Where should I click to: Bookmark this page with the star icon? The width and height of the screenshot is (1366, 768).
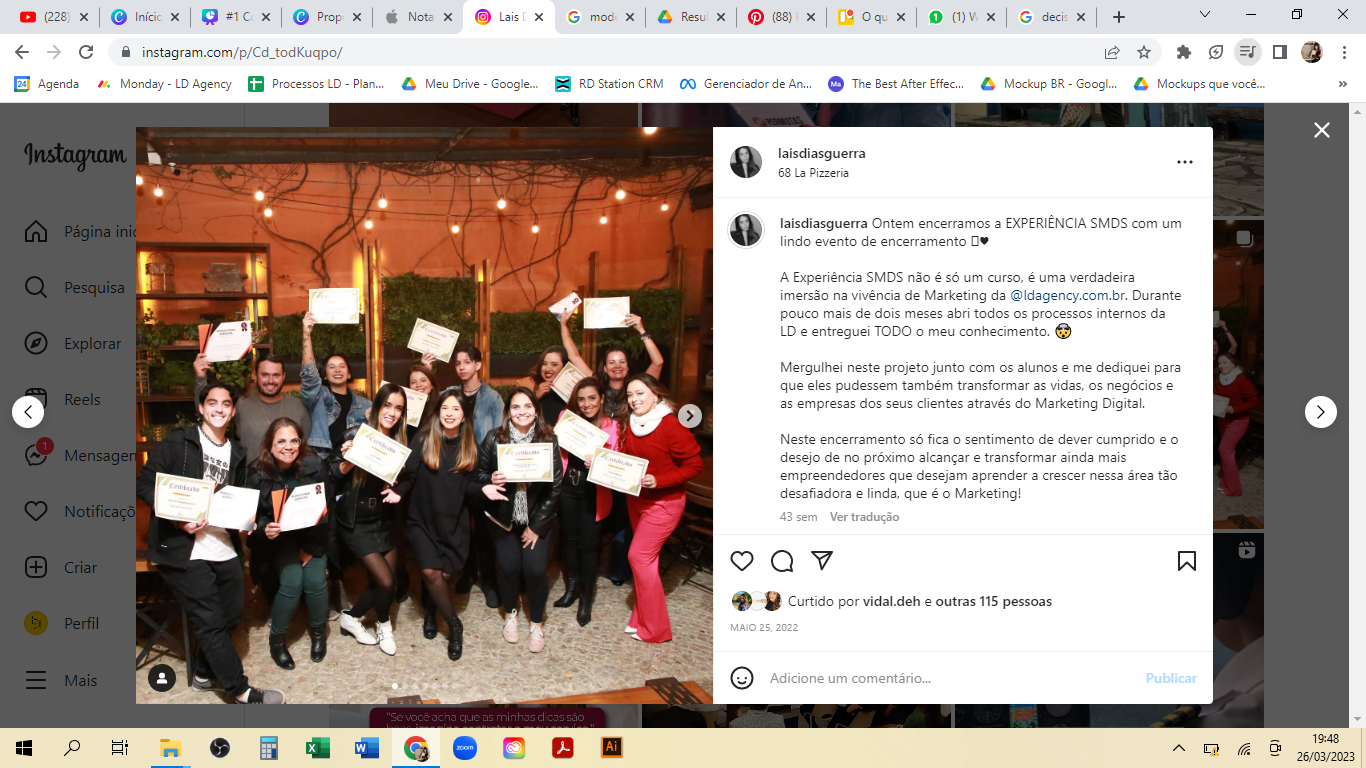tap(1144, 52)
